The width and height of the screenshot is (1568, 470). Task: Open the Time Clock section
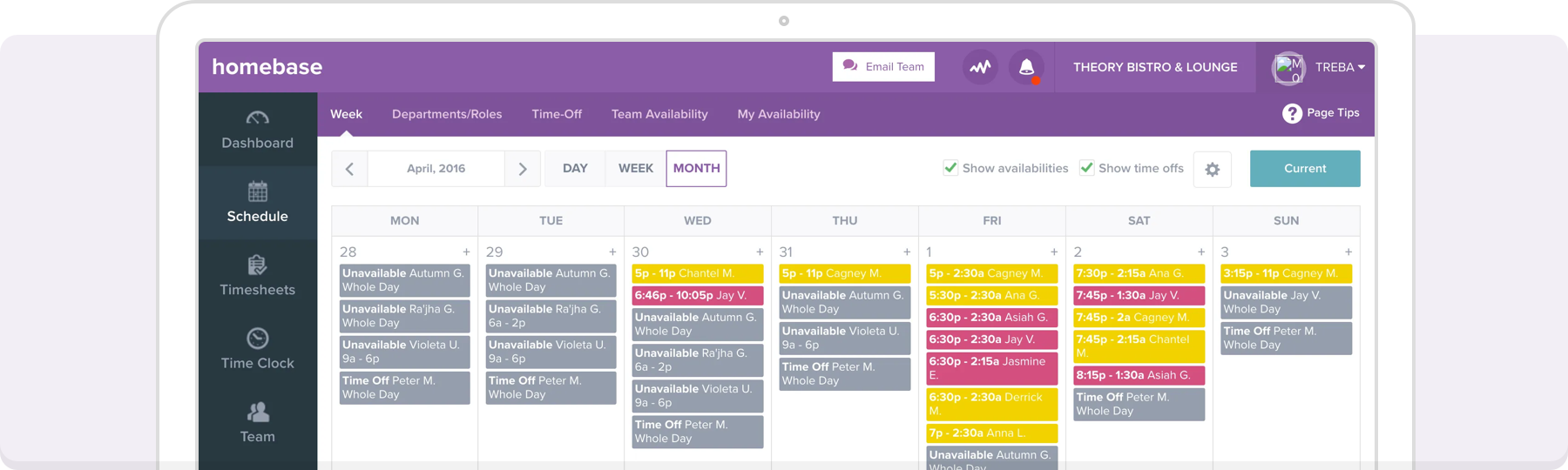(x=257, y=349)
